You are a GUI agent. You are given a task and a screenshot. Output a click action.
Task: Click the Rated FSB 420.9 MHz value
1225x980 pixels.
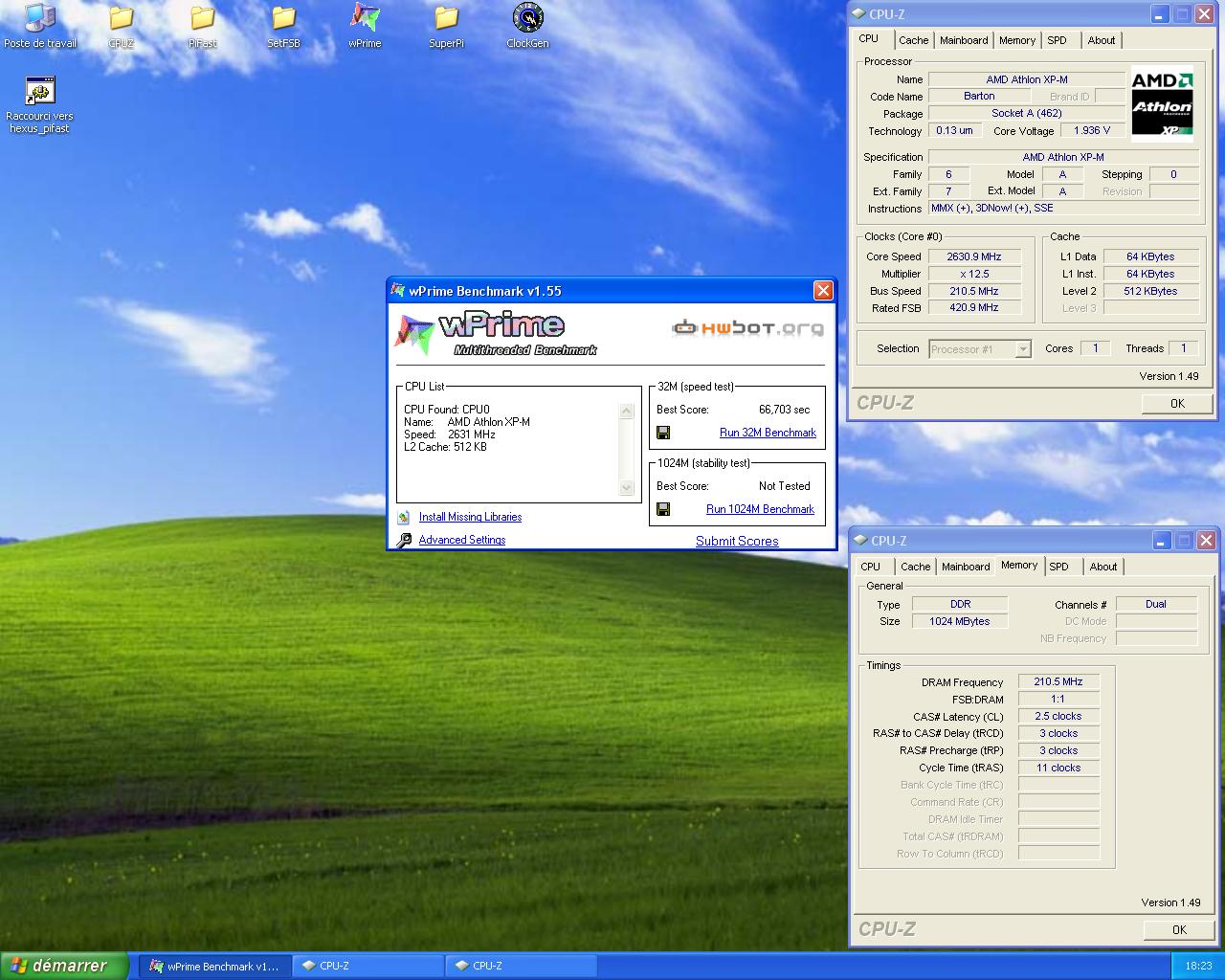973,308
